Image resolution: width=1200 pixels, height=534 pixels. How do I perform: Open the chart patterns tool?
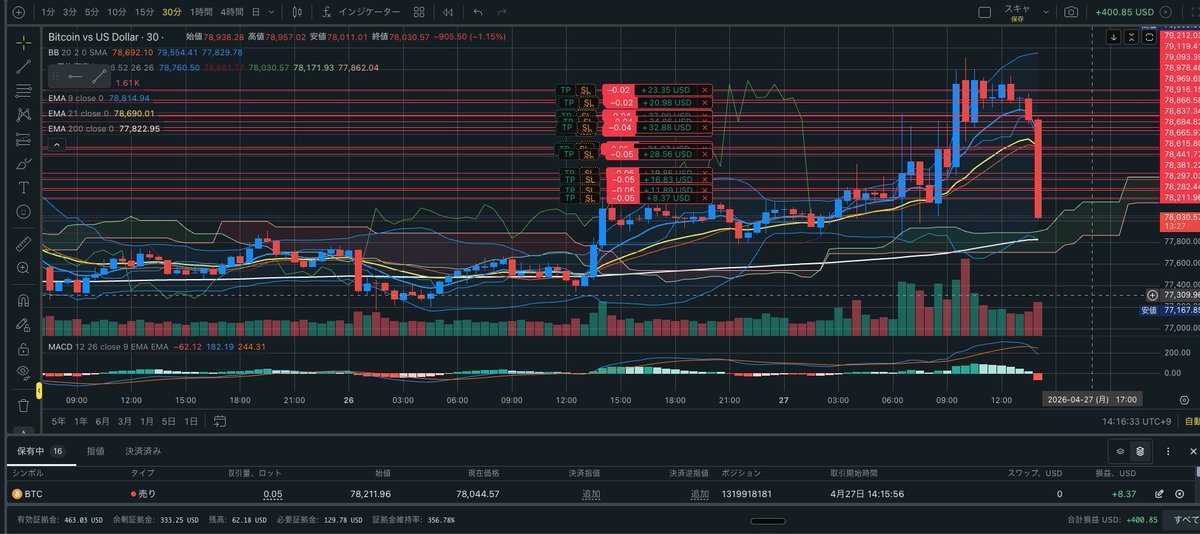click(23, 115)
